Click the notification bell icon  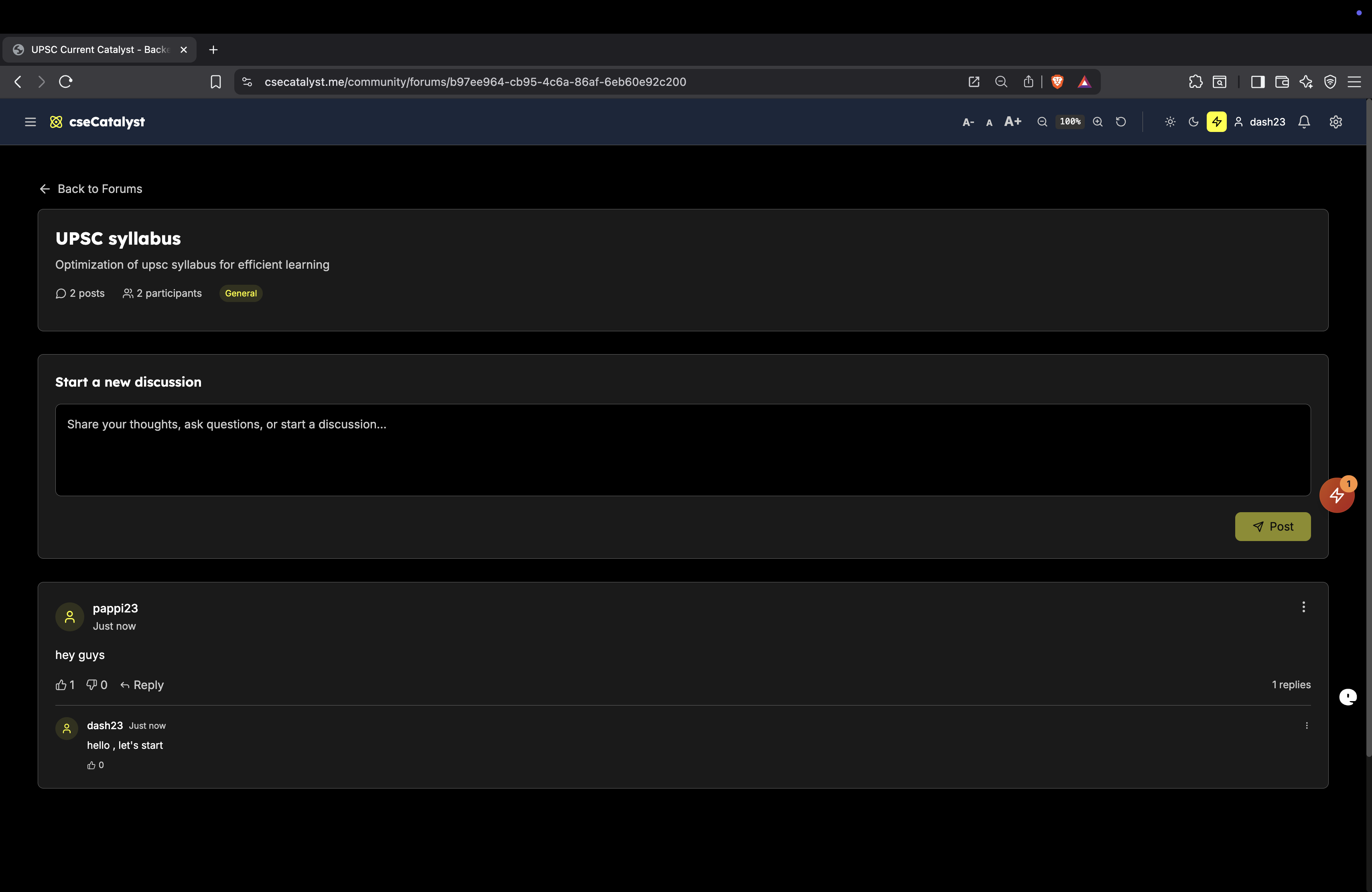coord(1304,122)
